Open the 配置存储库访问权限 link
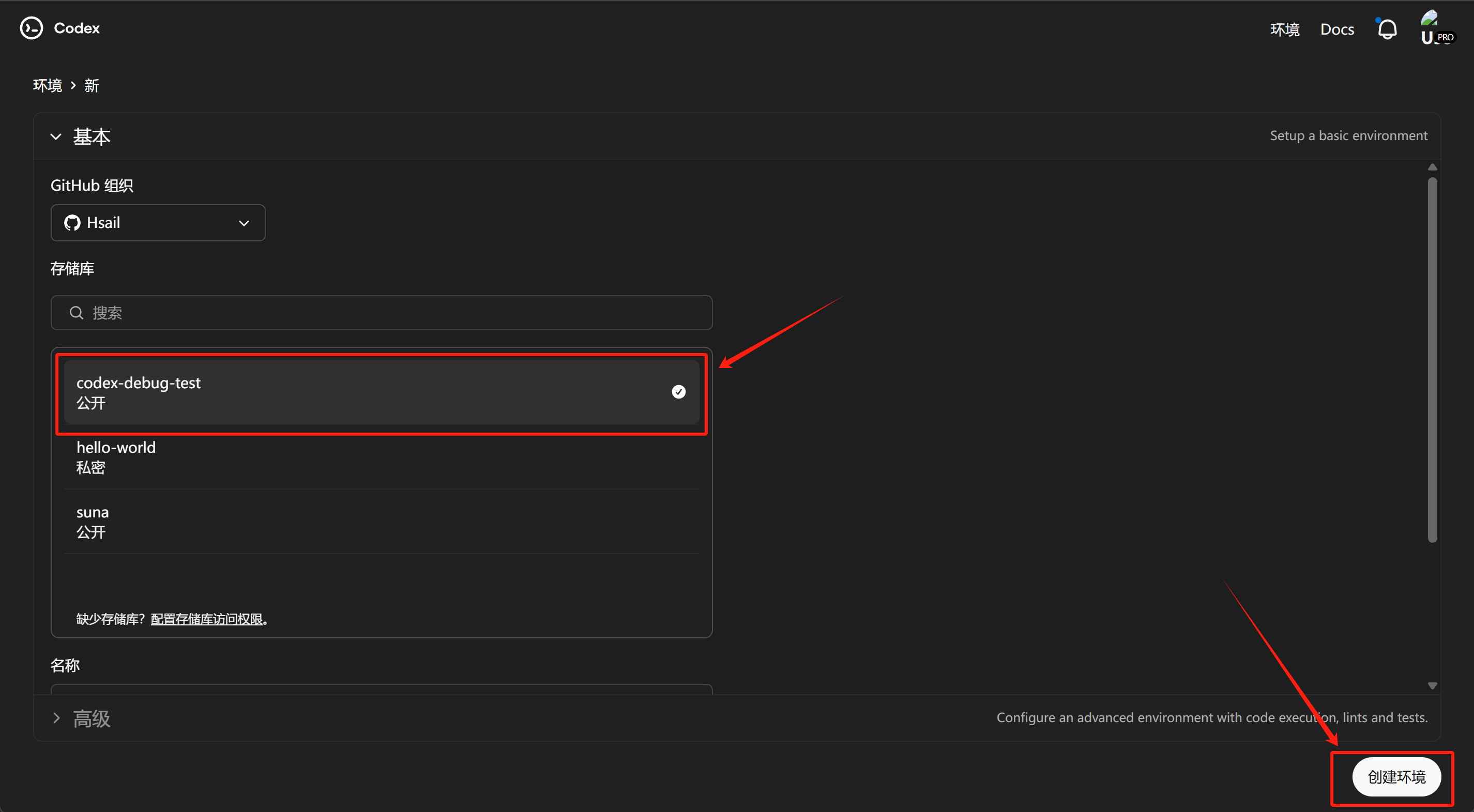The width and height of the screenshot is (1474, 812). [x=207, y=619]
